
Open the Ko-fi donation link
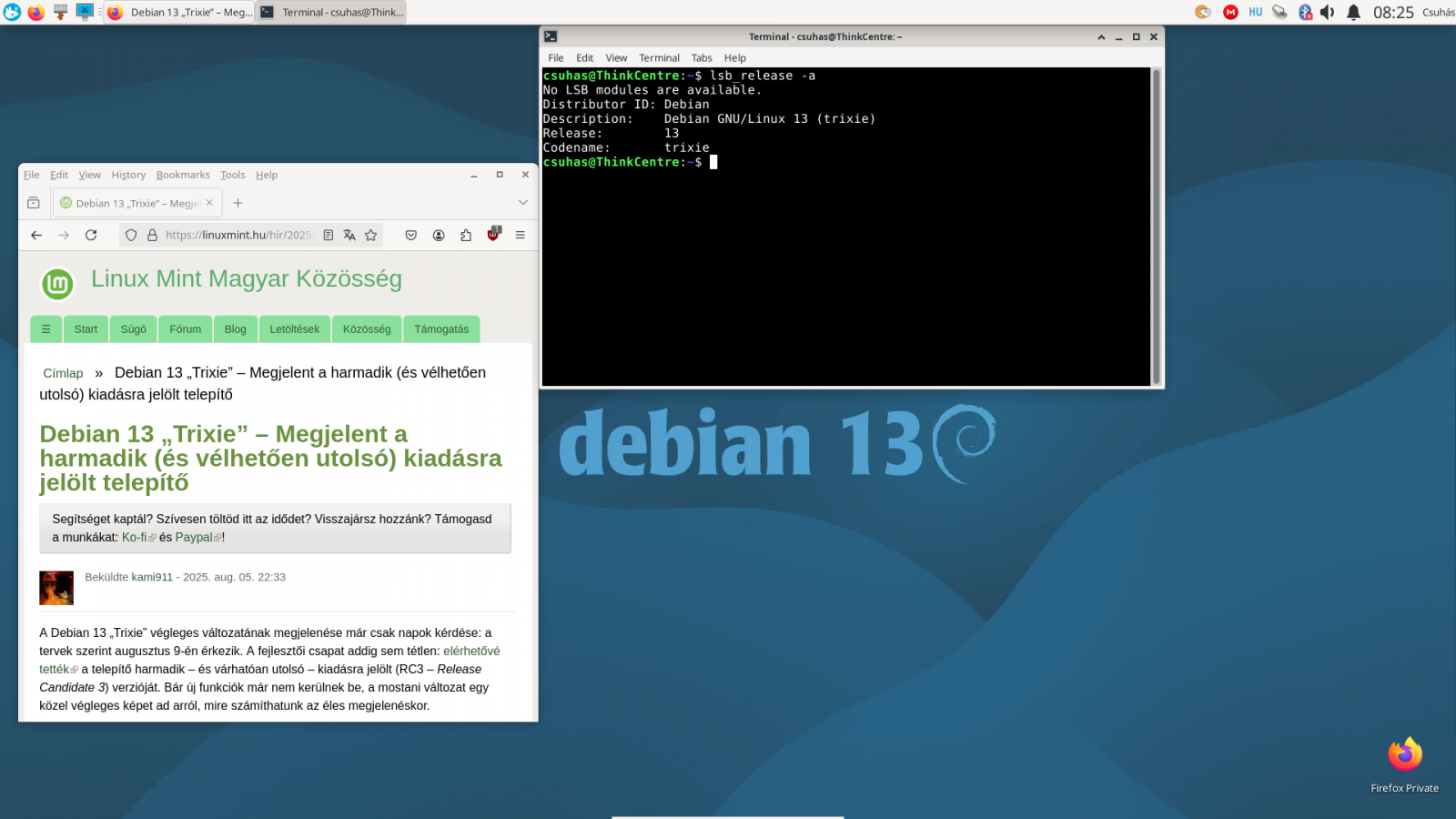pos(135,537)
